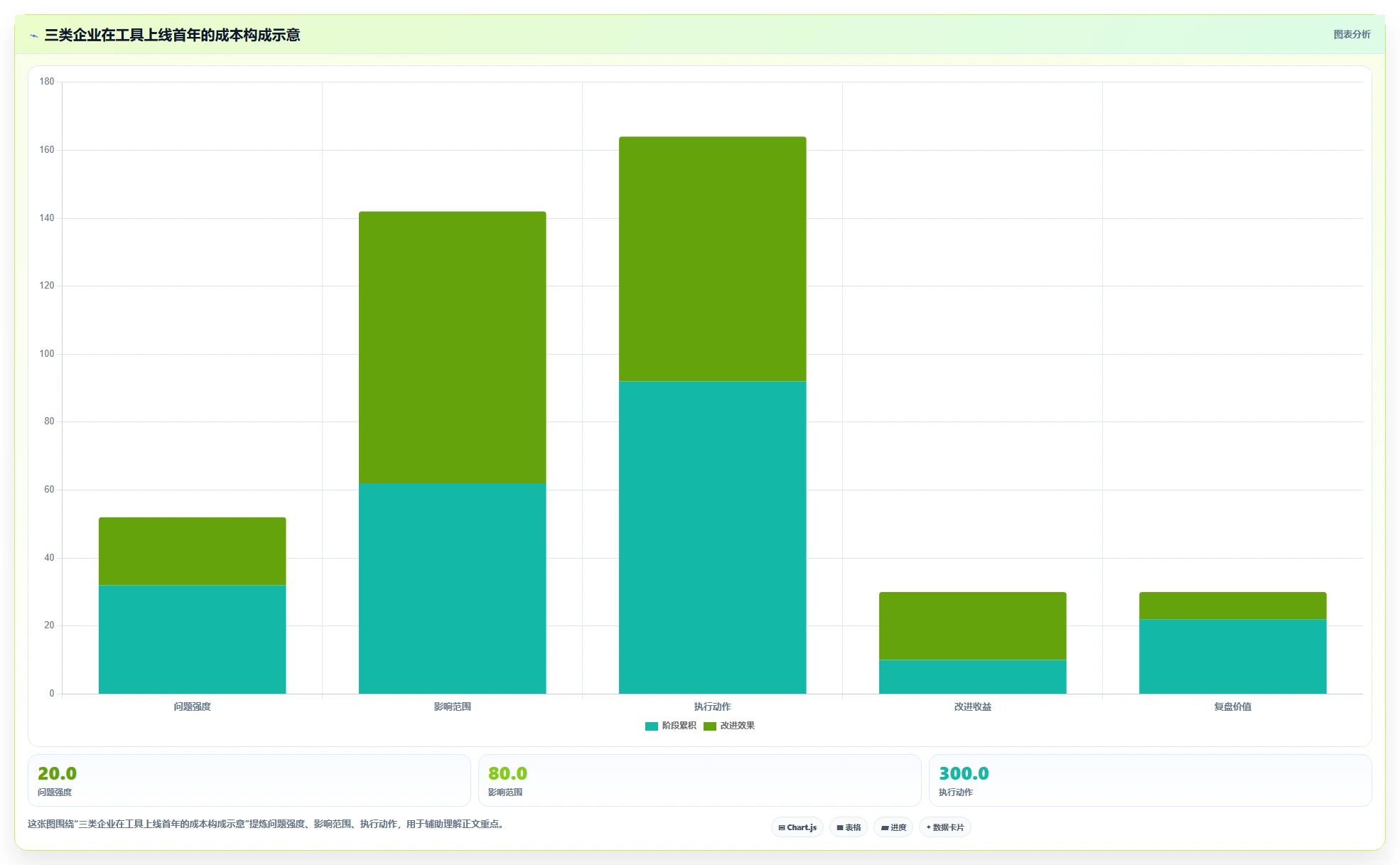Click the chart title 三类企业在工具上线首年的成本构成示意
The width and height of the screenshot is (1400, 865).
(172, 36)
